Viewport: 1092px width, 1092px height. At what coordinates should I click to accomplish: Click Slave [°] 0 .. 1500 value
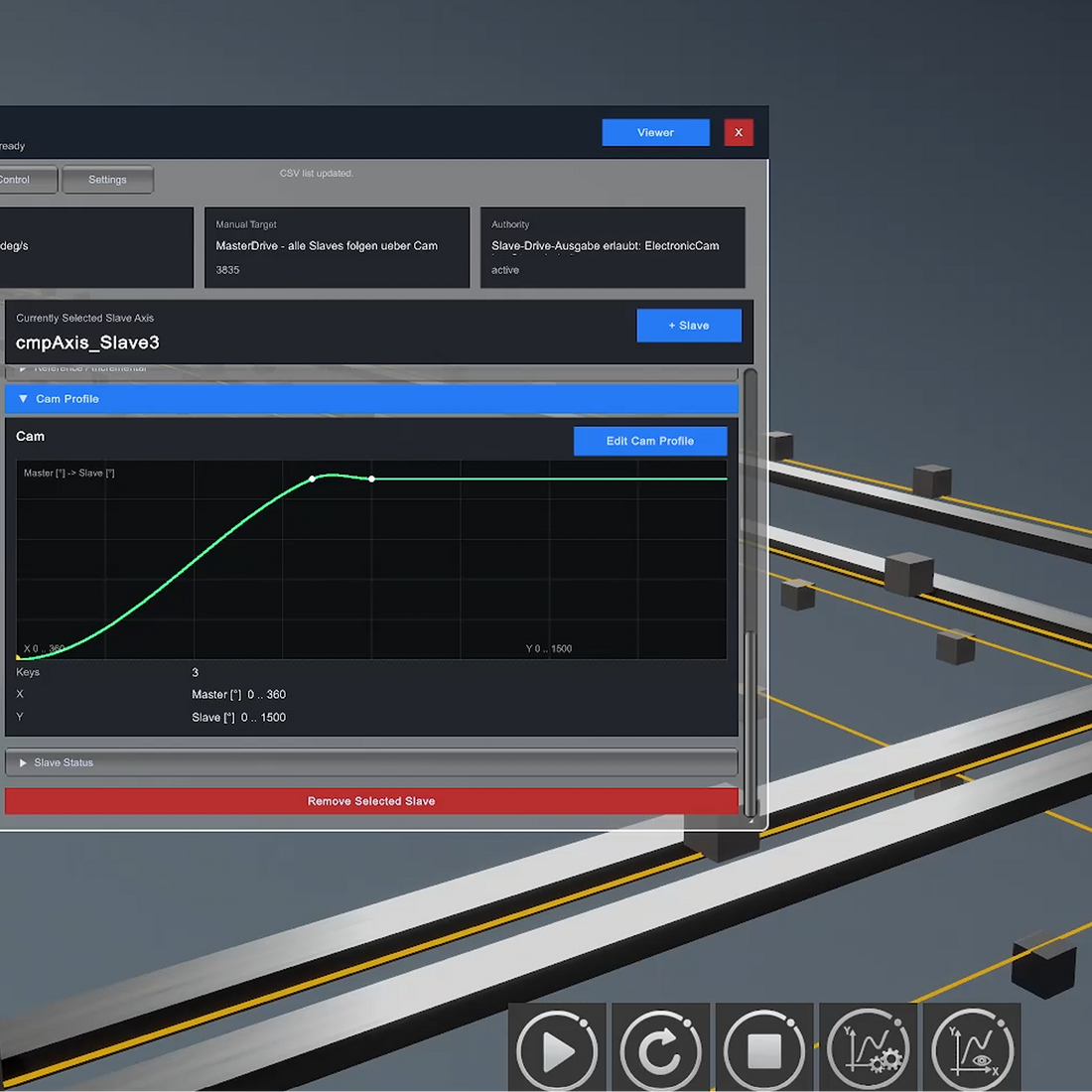click(239, 718)
